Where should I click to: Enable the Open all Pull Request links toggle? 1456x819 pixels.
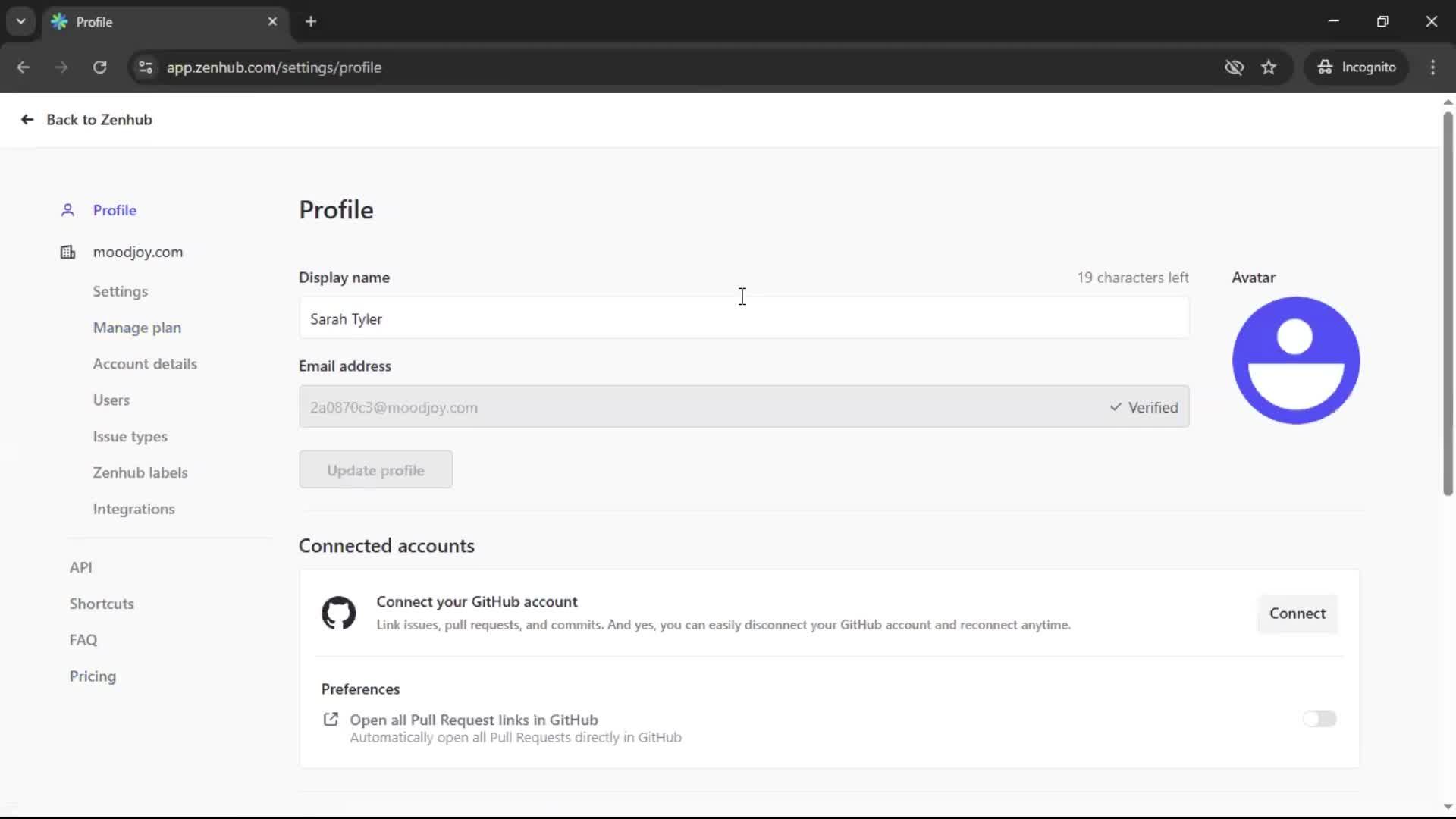tap(1320, 719)
